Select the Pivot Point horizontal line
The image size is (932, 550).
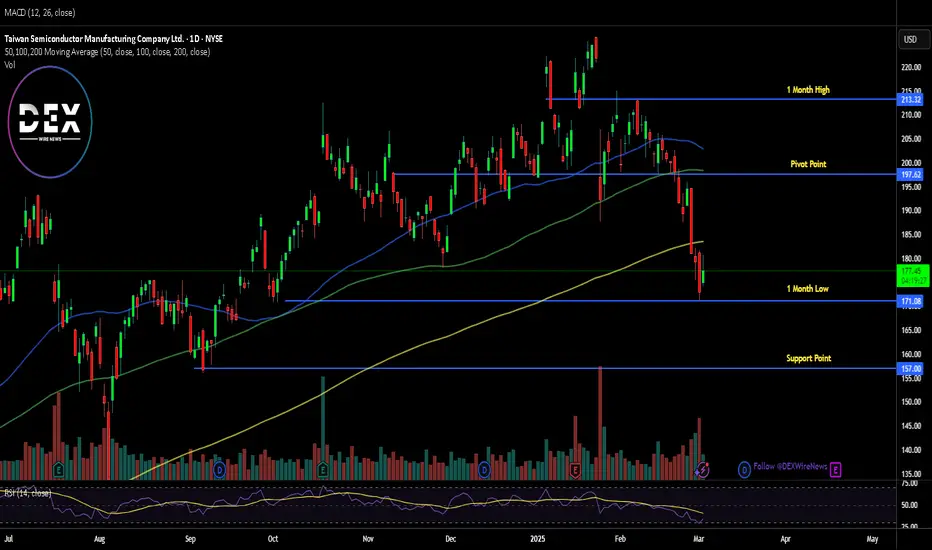click(x=644, y=174)
